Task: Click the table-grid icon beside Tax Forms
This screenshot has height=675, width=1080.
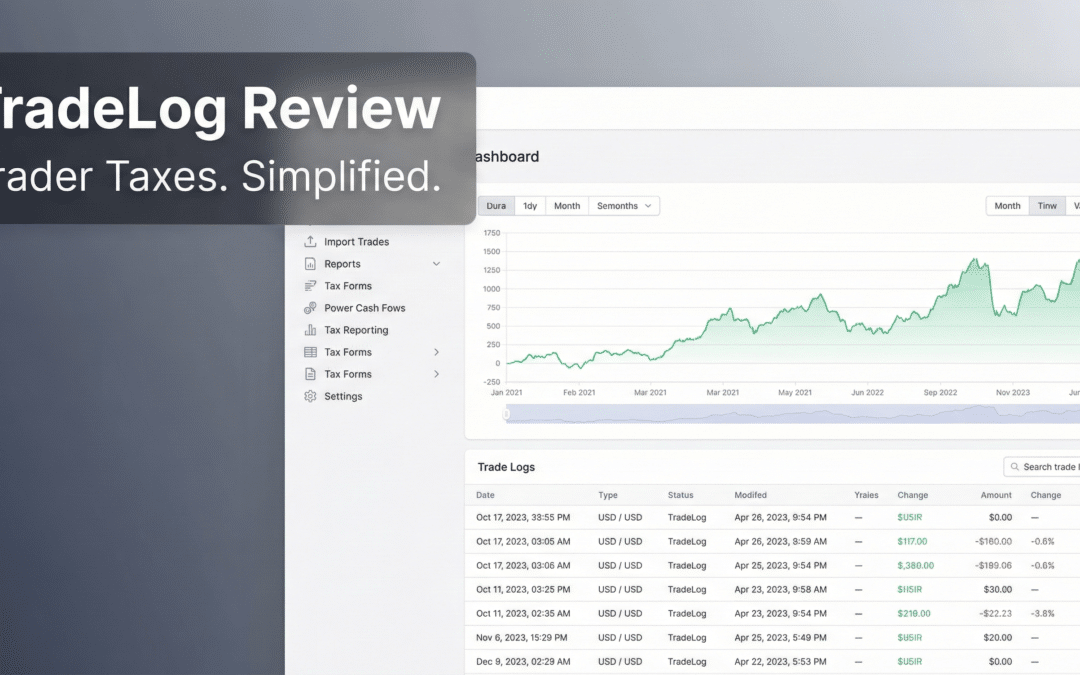Action: pyautogui.click(x=310, y=352)
